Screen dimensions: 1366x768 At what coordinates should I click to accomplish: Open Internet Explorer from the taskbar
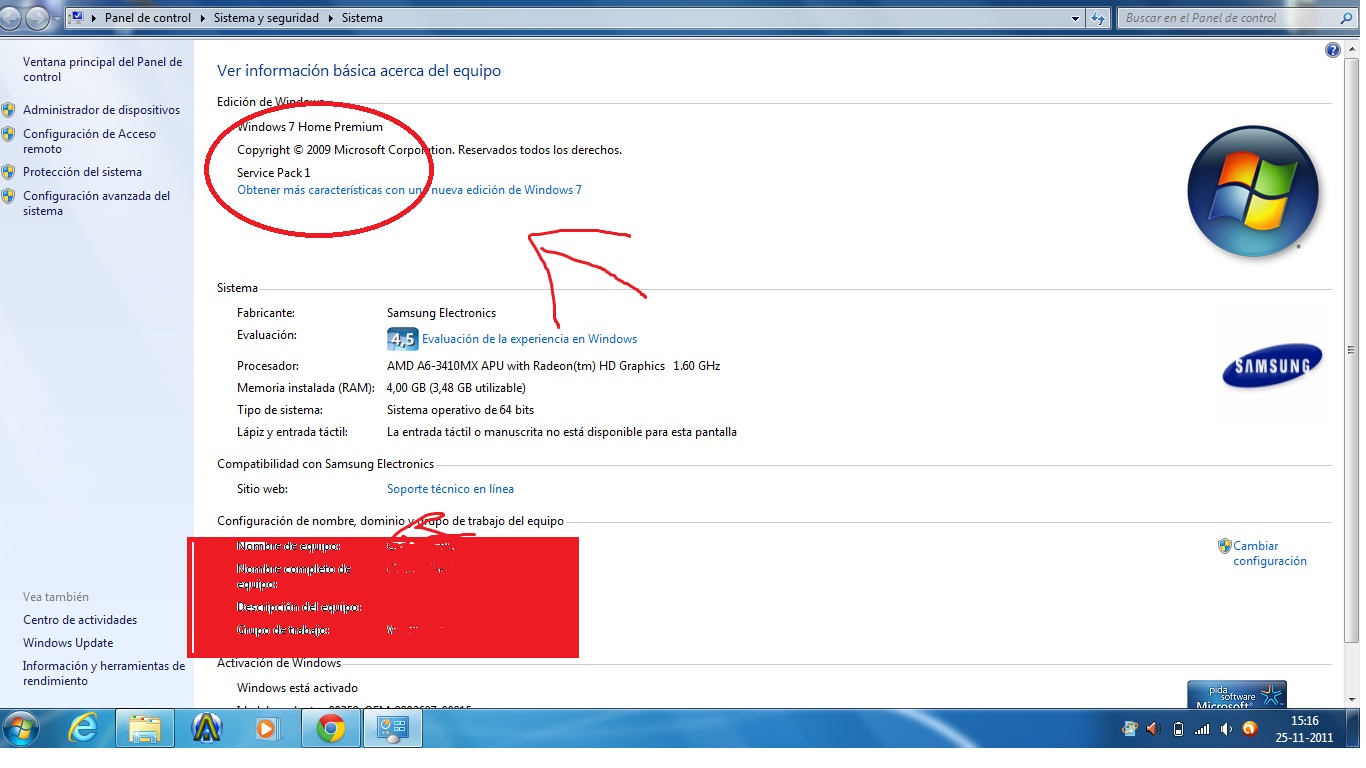pyautogui.click(x=83, y=729)
